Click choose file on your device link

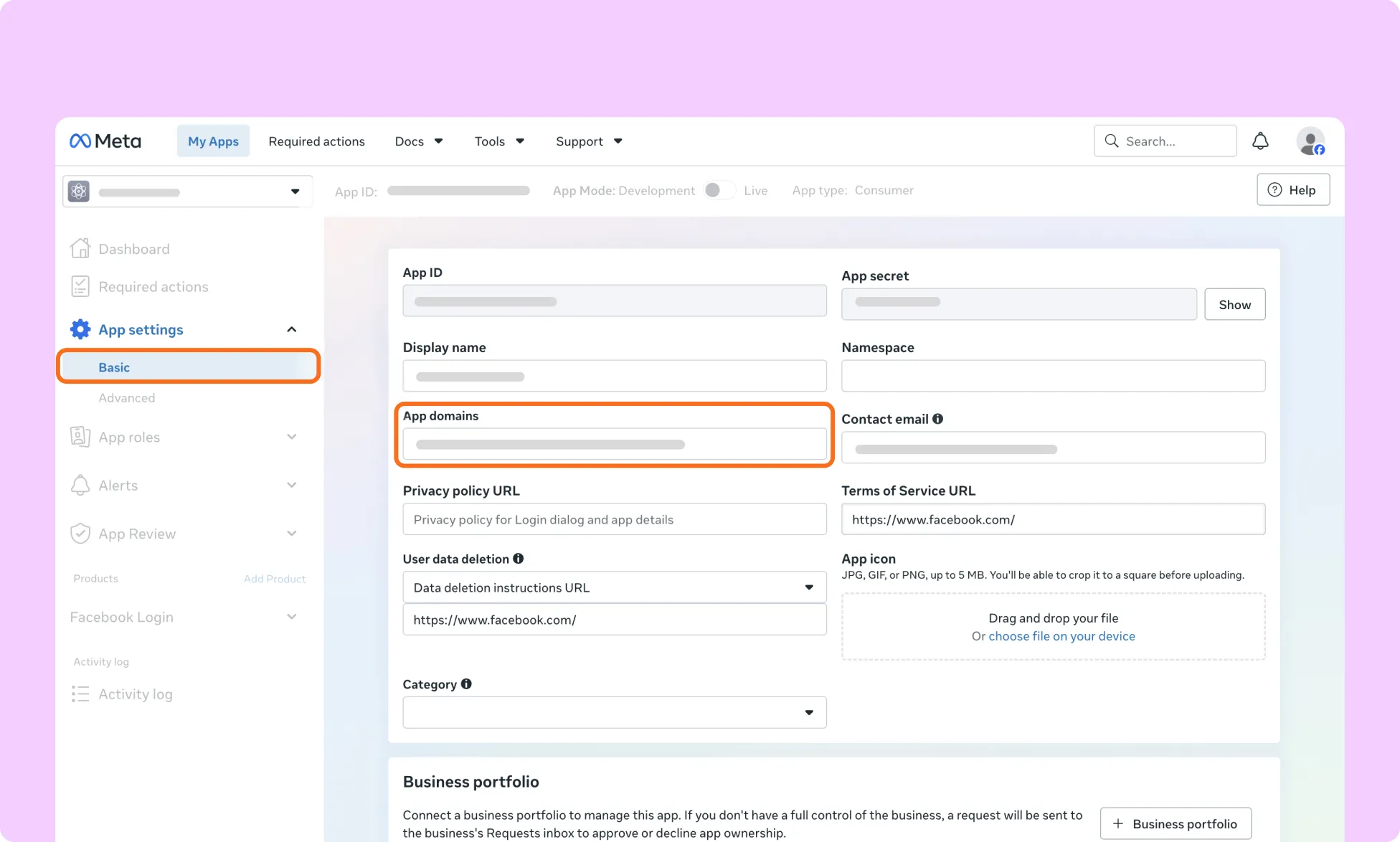[1061, 636]
